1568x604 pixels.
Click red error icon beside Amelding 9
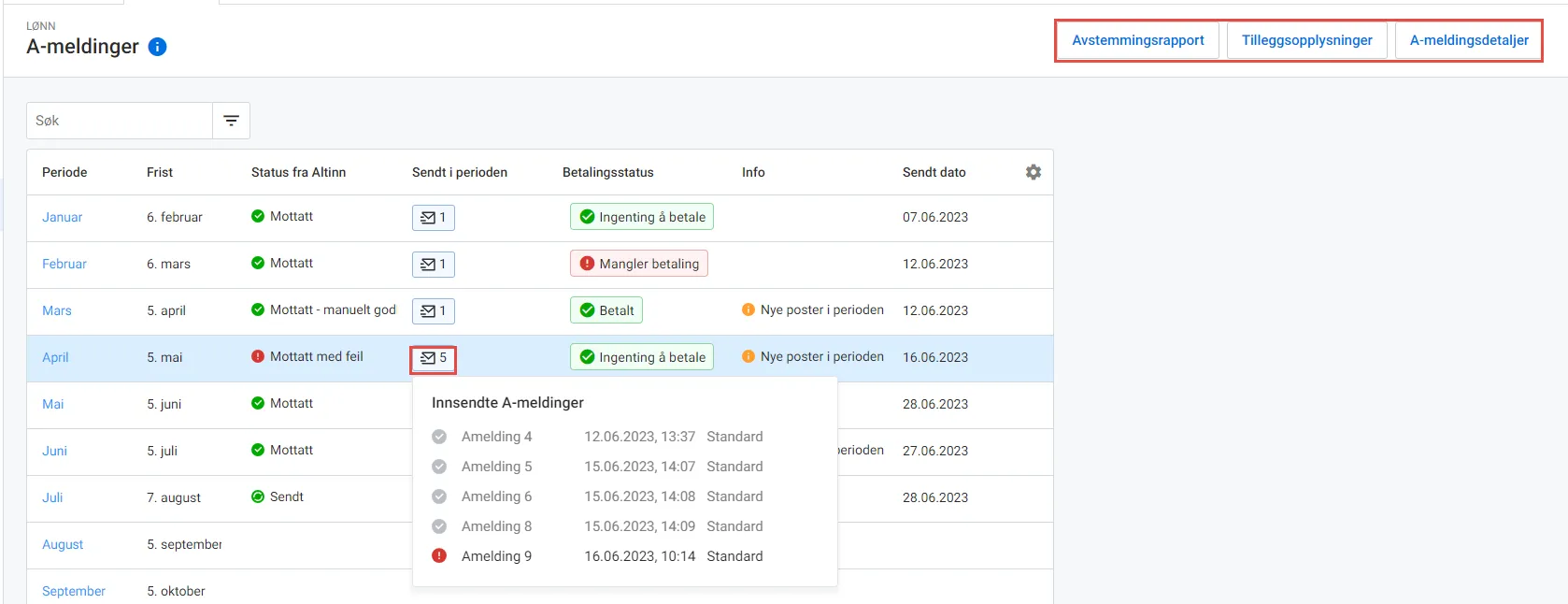click(x=439, y=556)
